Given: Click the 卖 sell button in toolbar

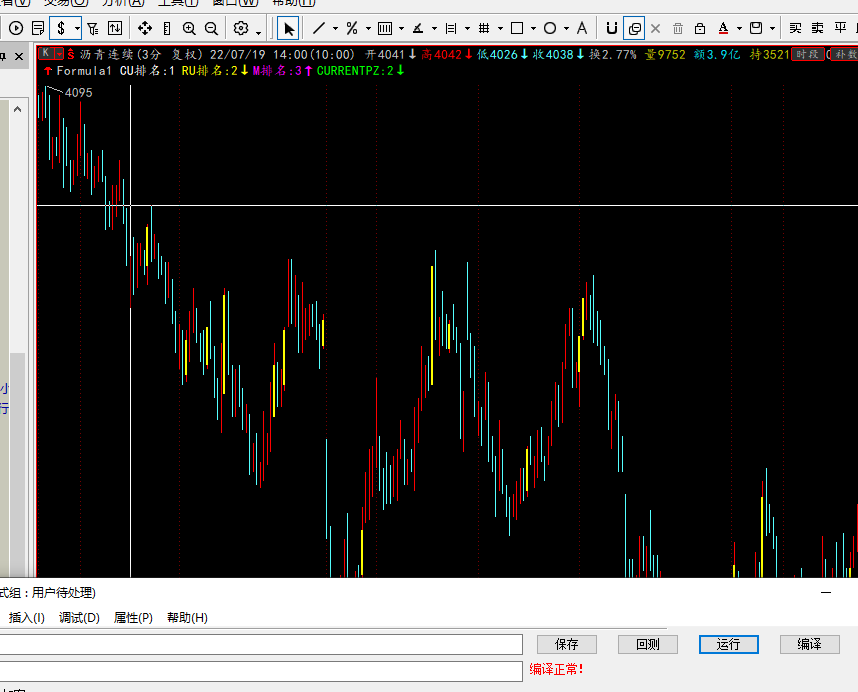Looking at the screenshot, I should 818,28.
